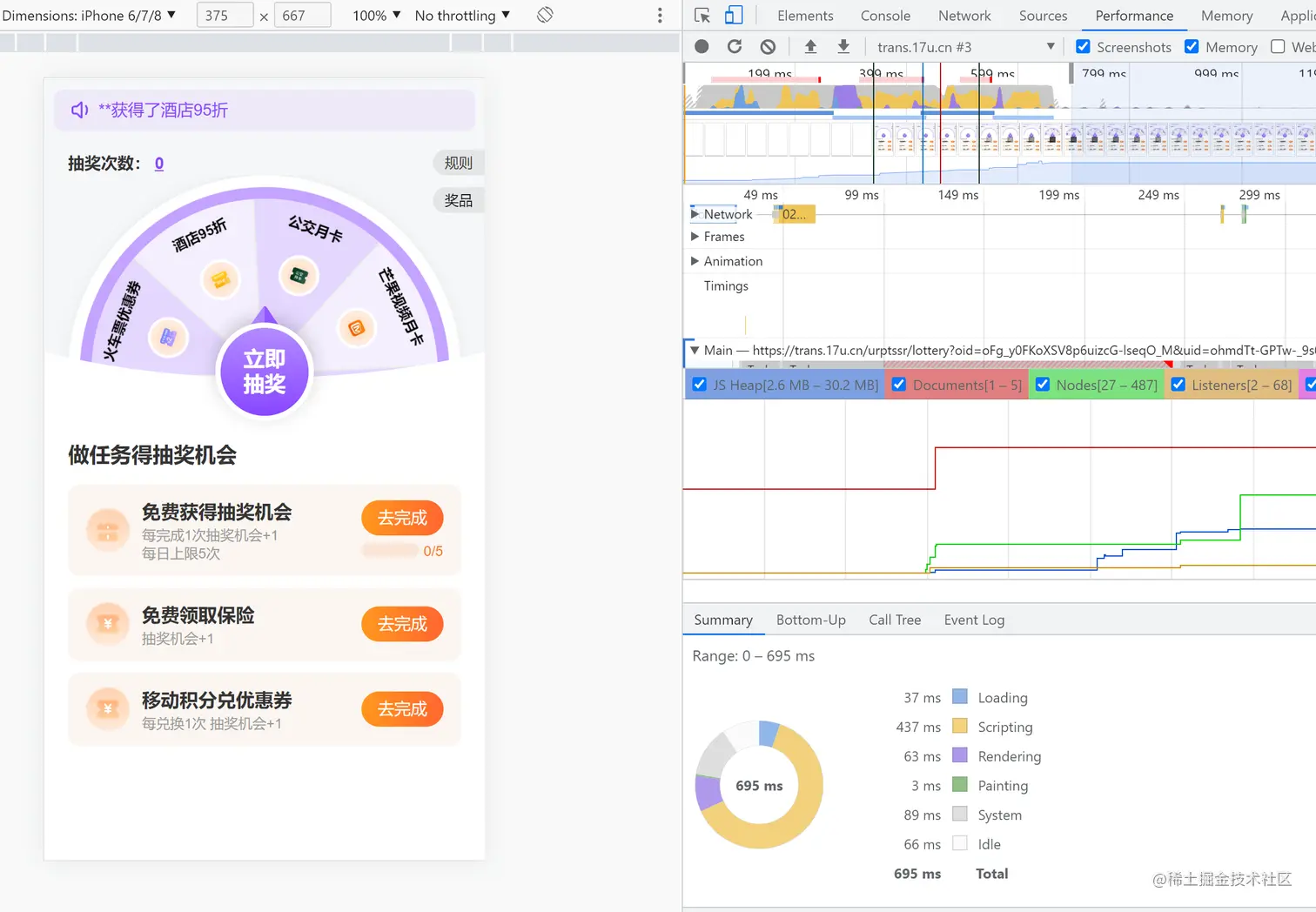
Task: Rotate the device with the rotate icon
Action: (545, 15)
